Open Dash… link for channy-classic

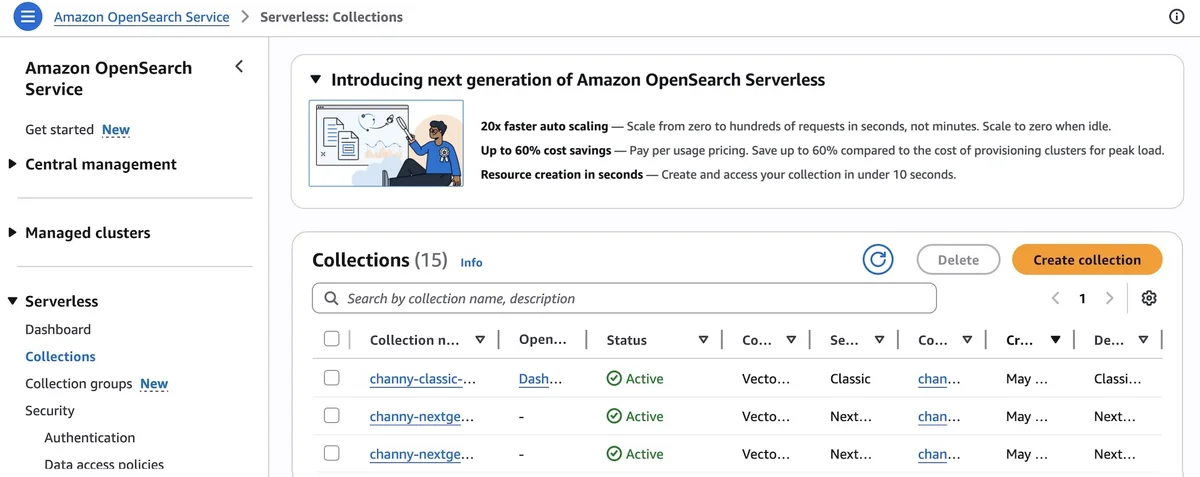[541, 379]
